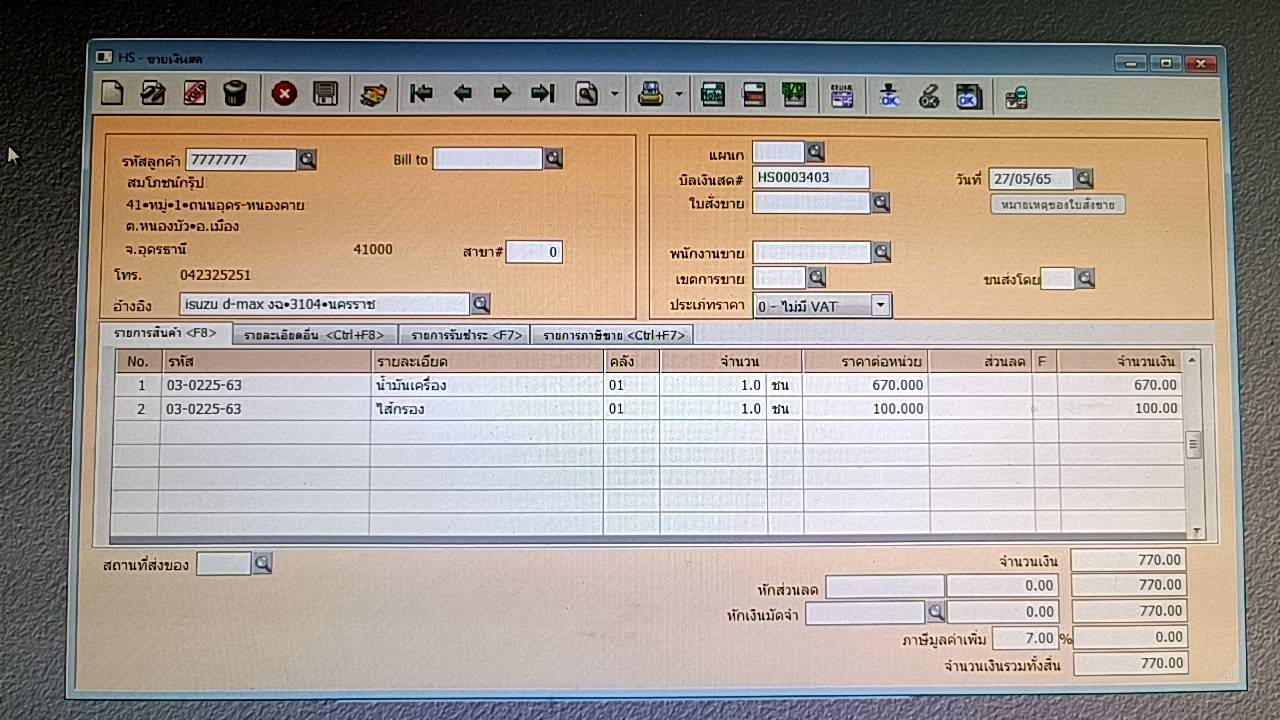Open the dropdown arrow beside printer icon
The image size is (1280, 720).
pos(679,96)
